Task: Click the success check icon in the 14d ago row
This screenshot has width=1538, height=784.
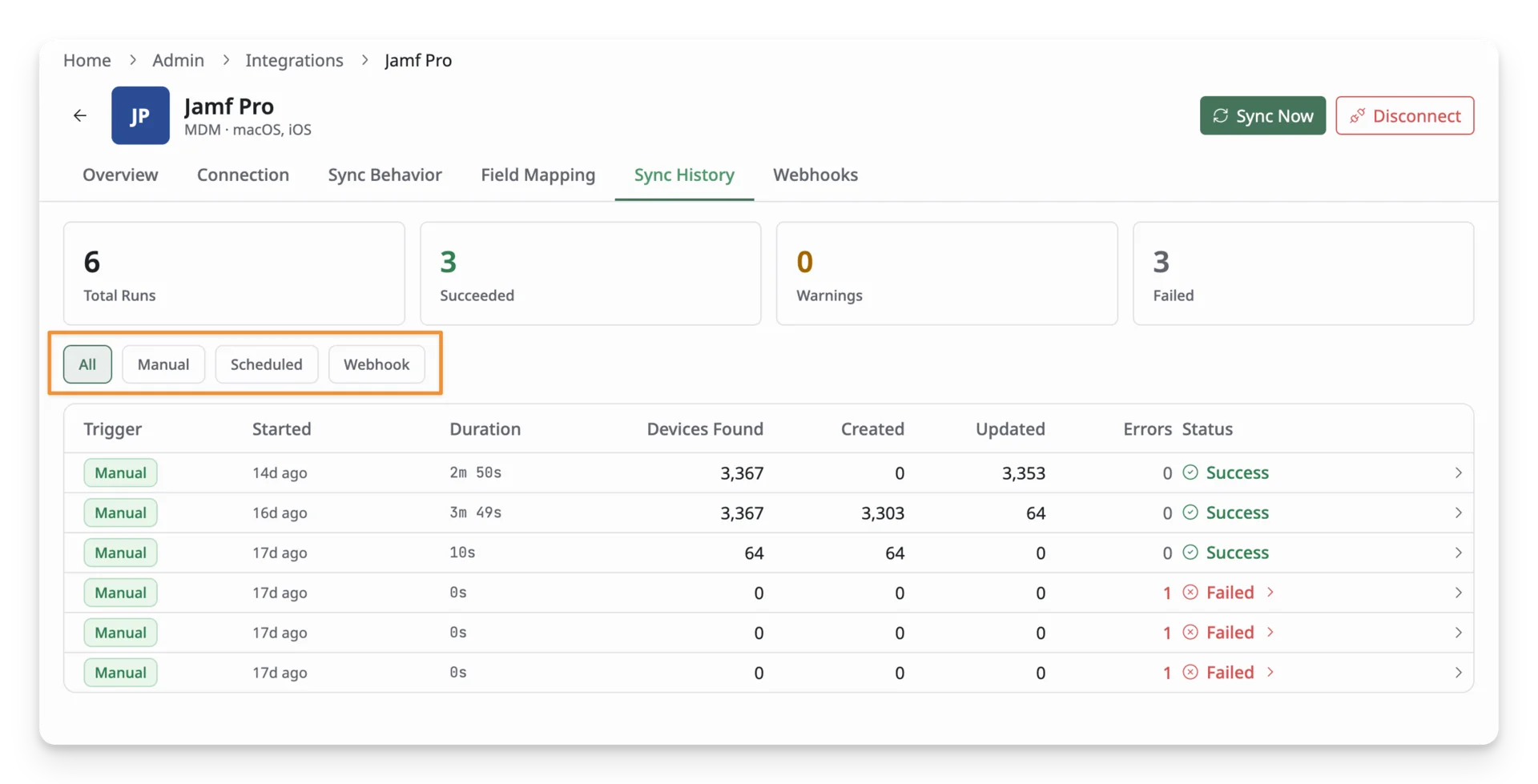Action: coord(1190,472)
